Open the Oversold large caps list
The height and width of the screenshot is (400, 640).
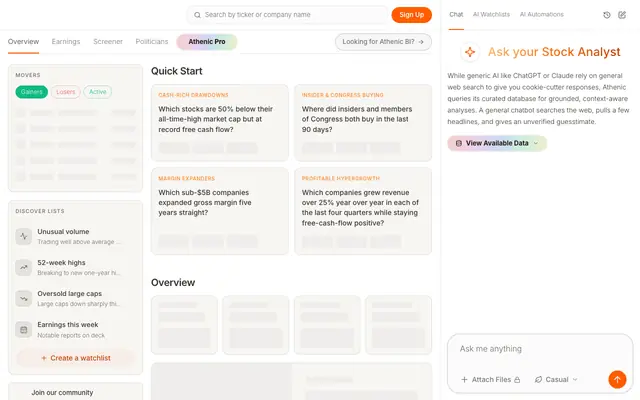[76, 298]
